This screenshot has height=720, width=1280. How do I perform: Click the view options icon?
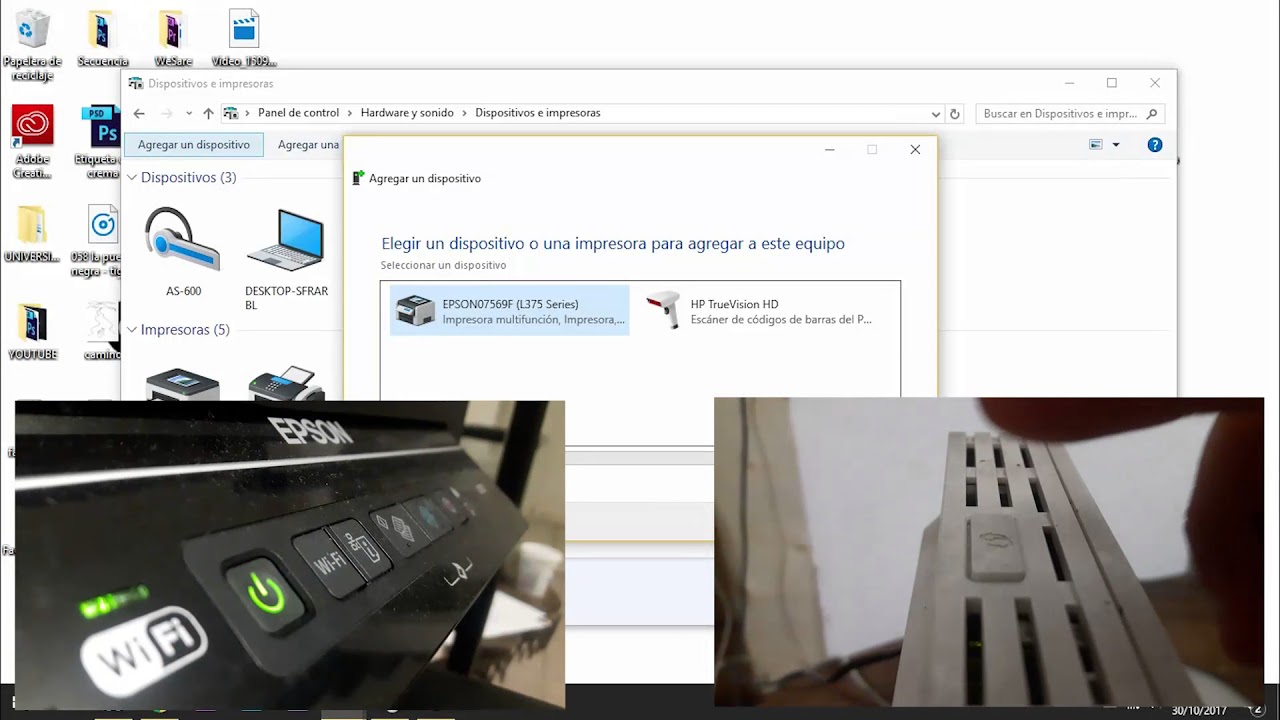click(1096, 145)
